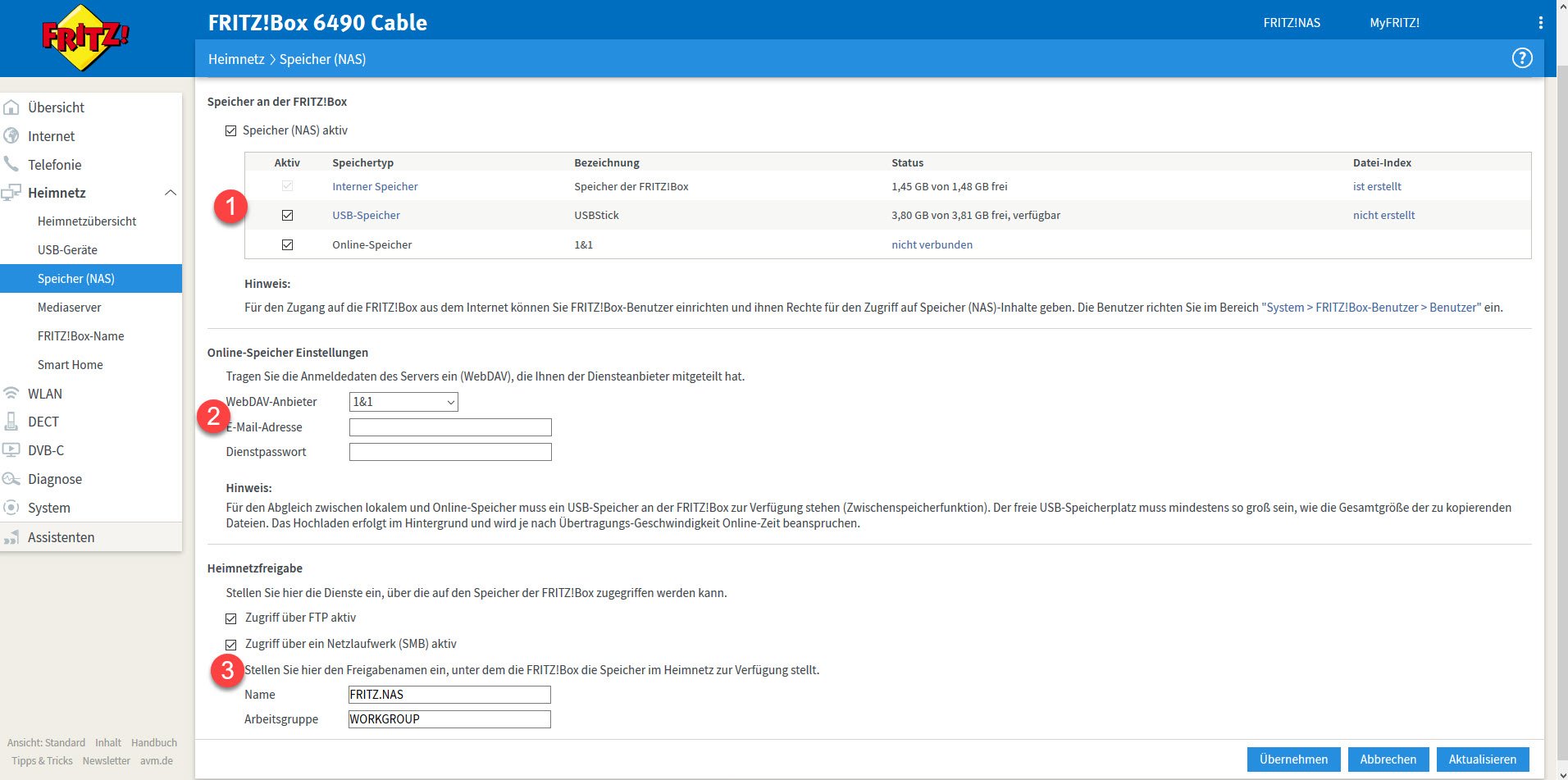
Task: Toggle Zugriff über Netzlaufwerk (SMB) checkbox
Action: tap(231, 645)
